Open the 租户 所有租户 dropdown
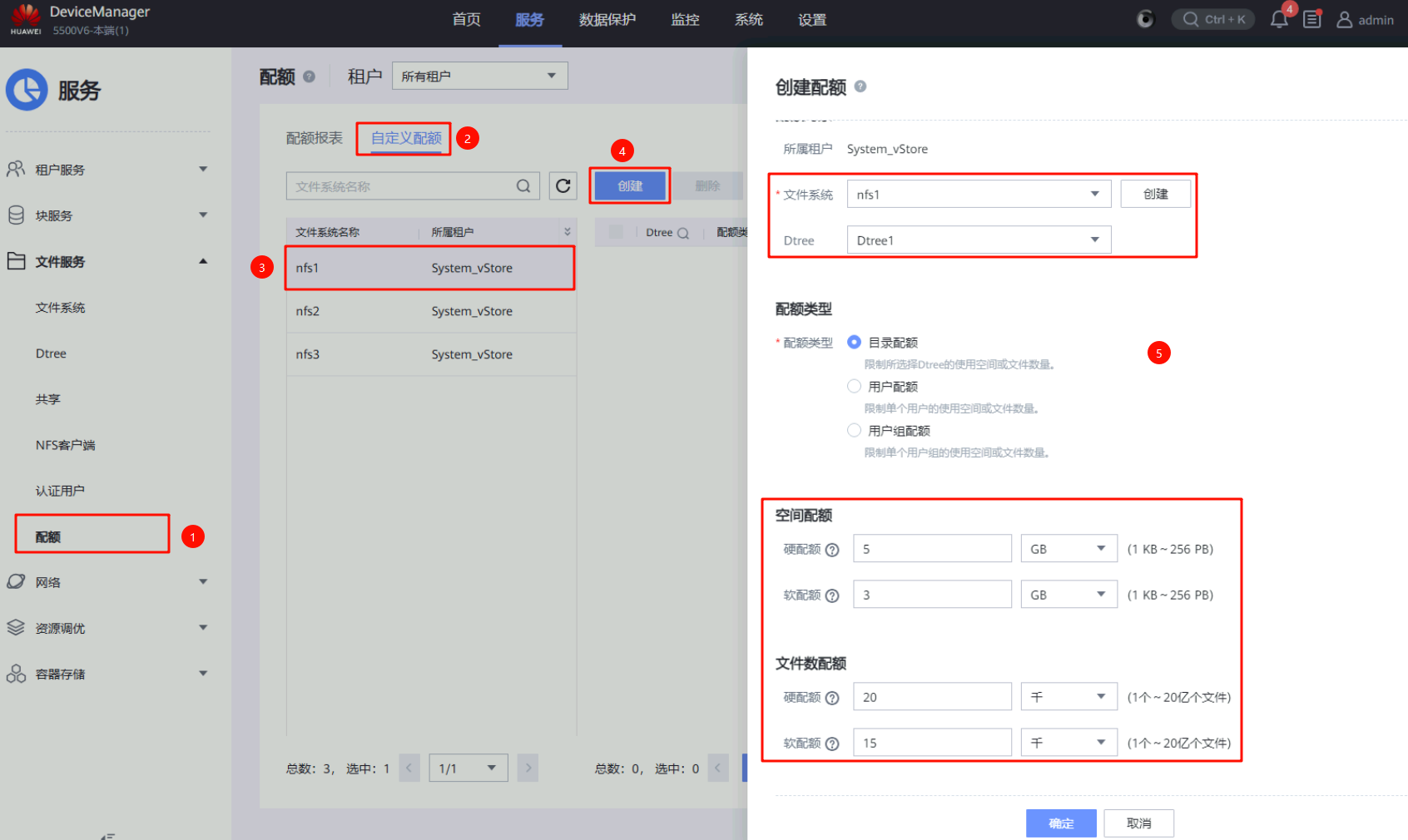 [479, 76]
